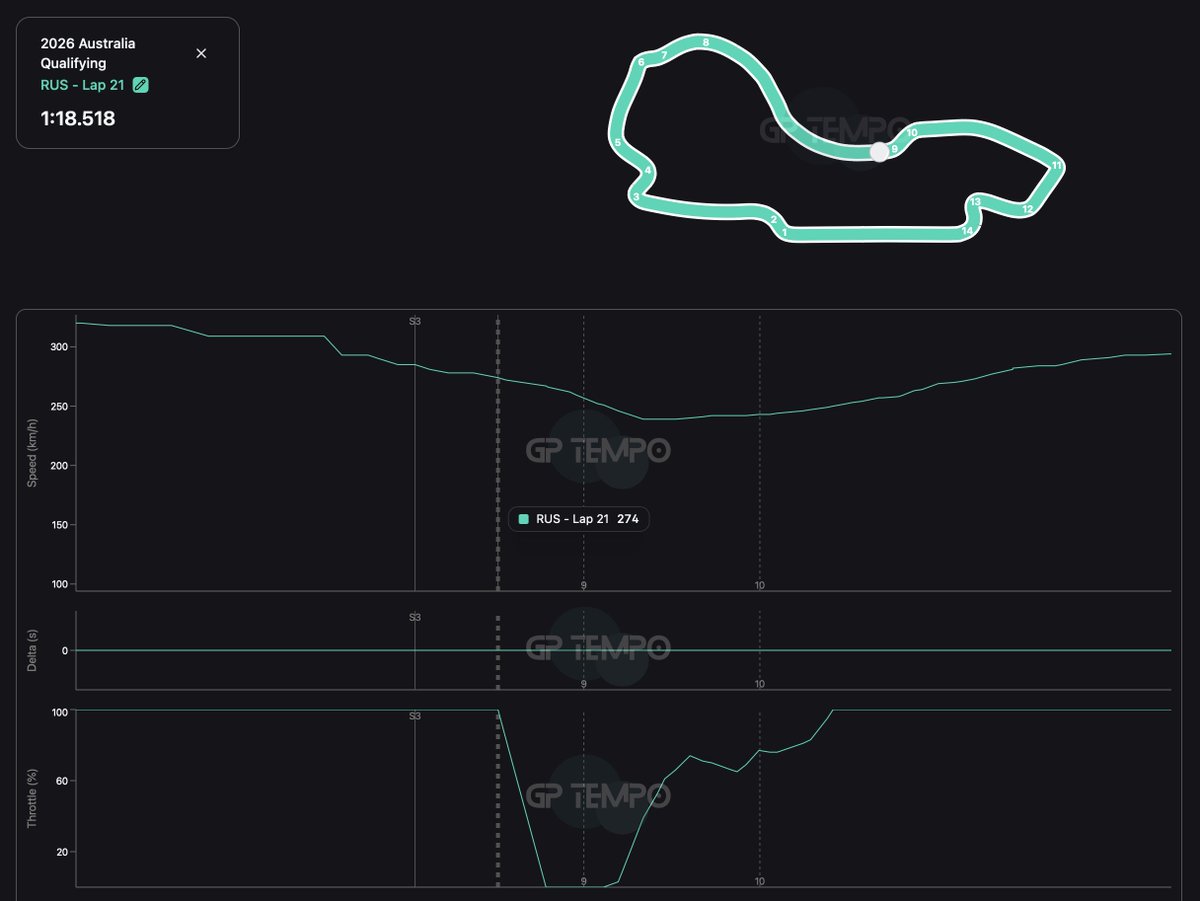
Task: Select turn 5 marker on the track map
Action: point(618,143)
